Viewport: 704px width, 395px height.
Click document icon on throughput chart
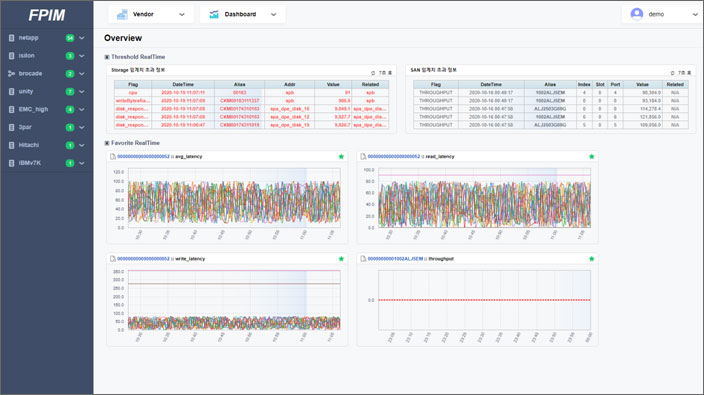click(363, 259)
